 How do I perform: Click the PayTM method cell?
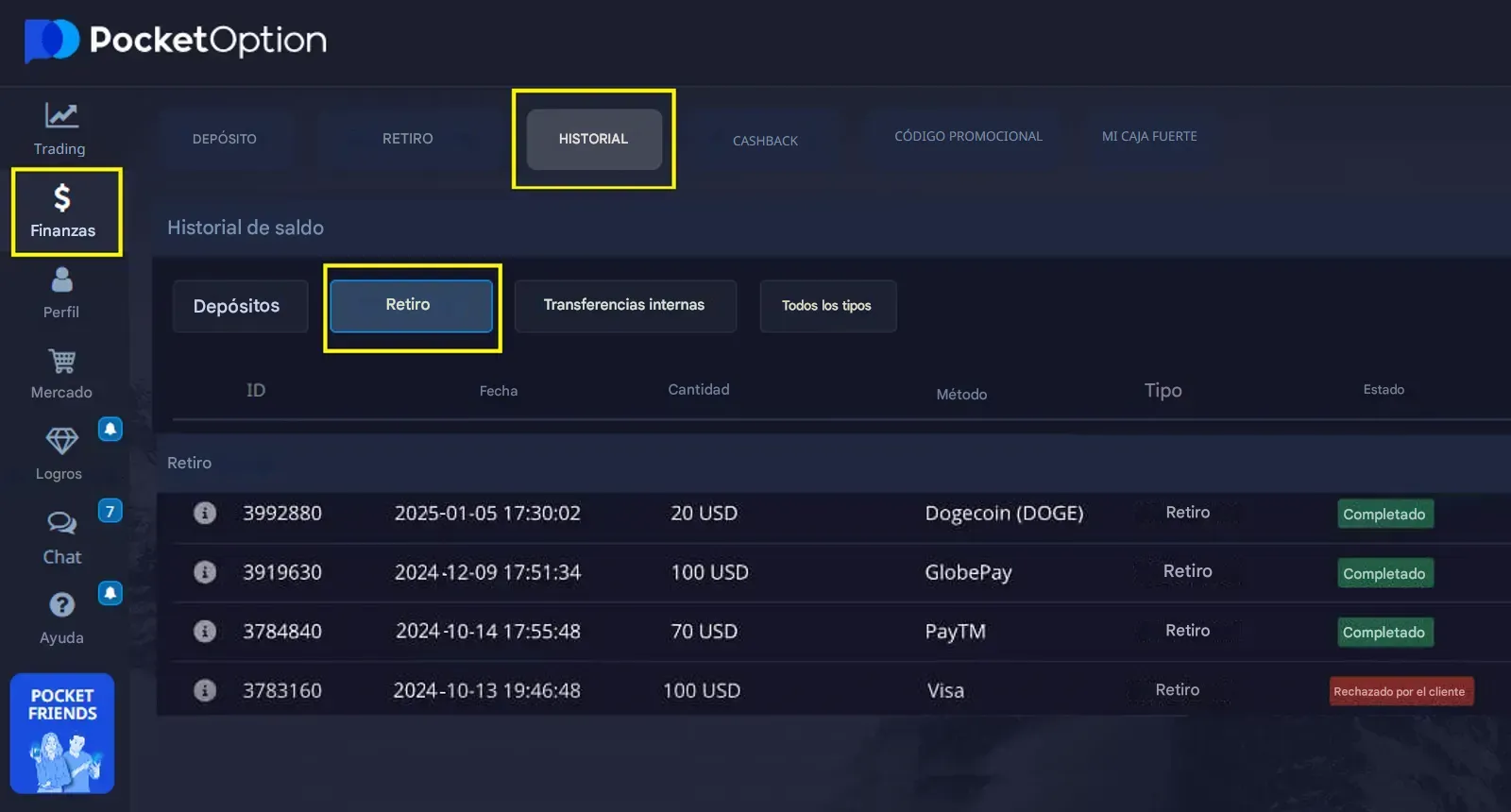click(955, 631)
